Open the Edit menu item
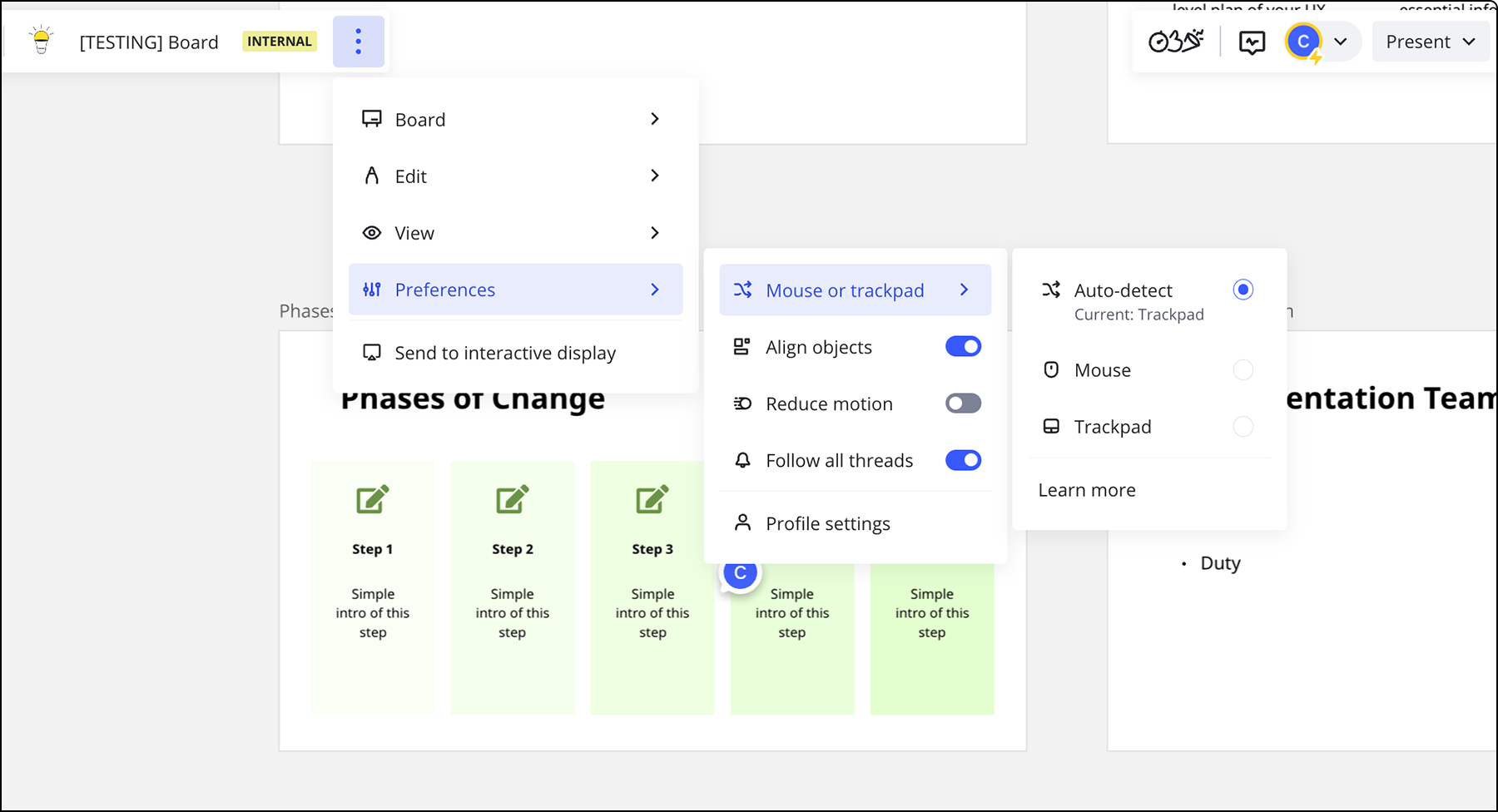This screenshot has width=1498, height=812. [x=515, y=176]
